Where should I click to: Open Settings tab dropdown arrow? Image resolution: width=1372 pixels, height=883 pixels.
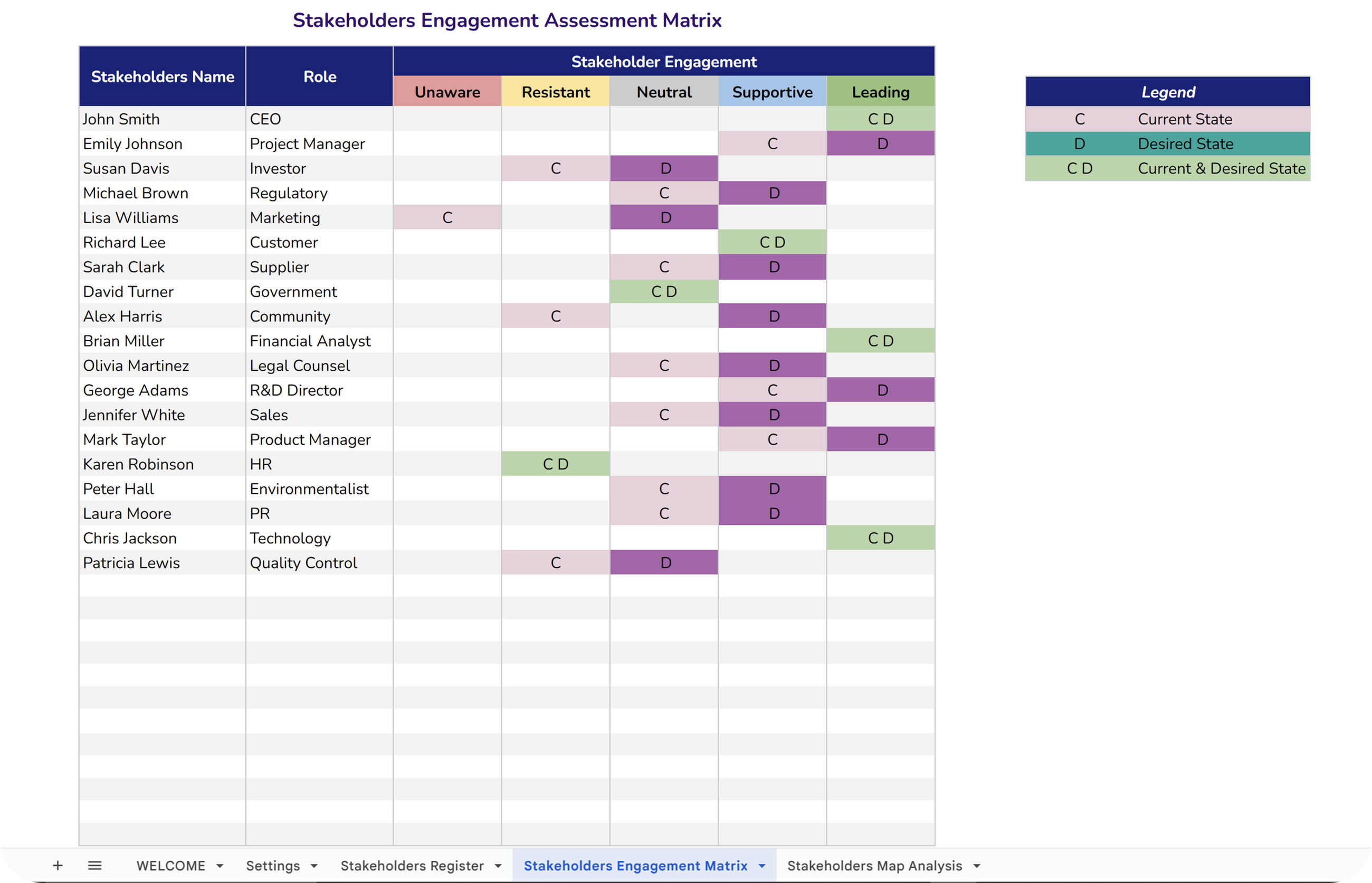(315, 866)
